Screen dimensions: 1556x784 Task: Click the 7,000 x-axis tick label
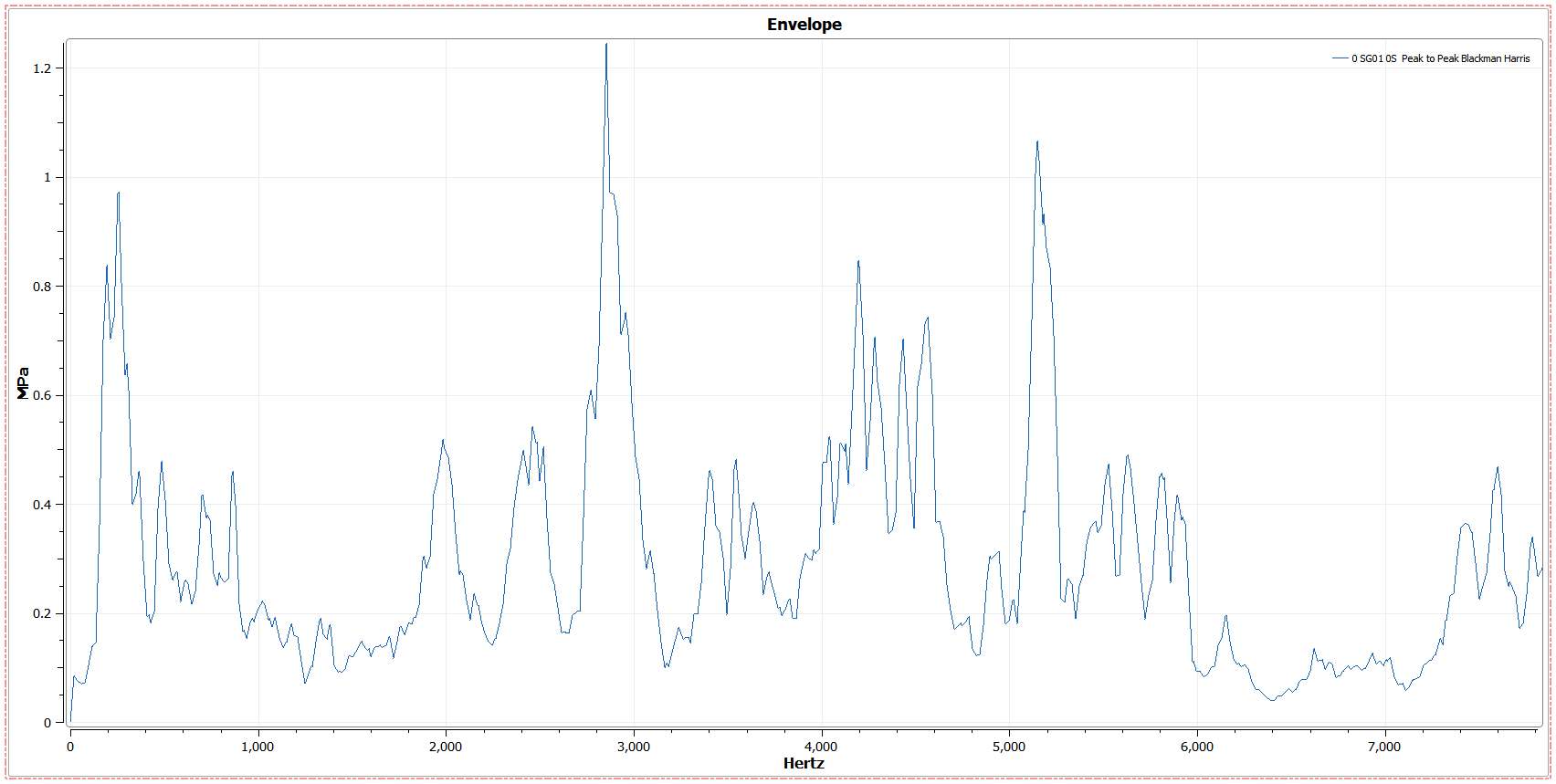coord(1384,747)
